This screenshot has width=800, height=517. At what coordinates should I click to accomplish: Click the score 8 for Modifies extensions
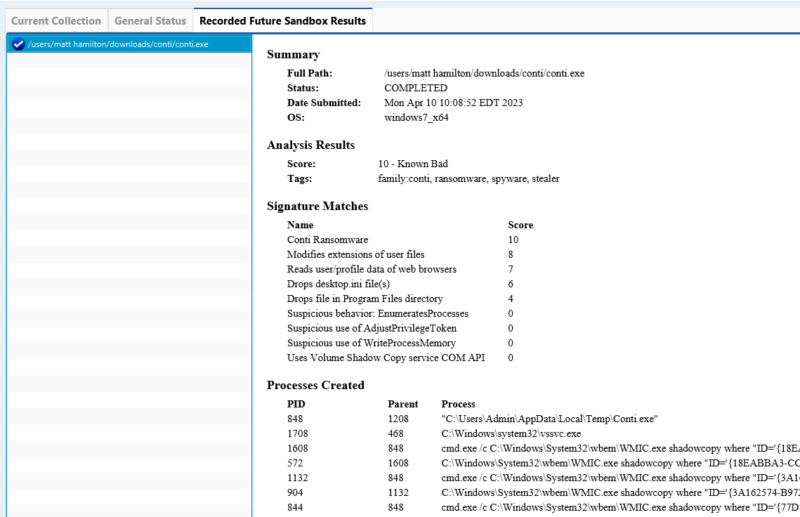(511, 255)
